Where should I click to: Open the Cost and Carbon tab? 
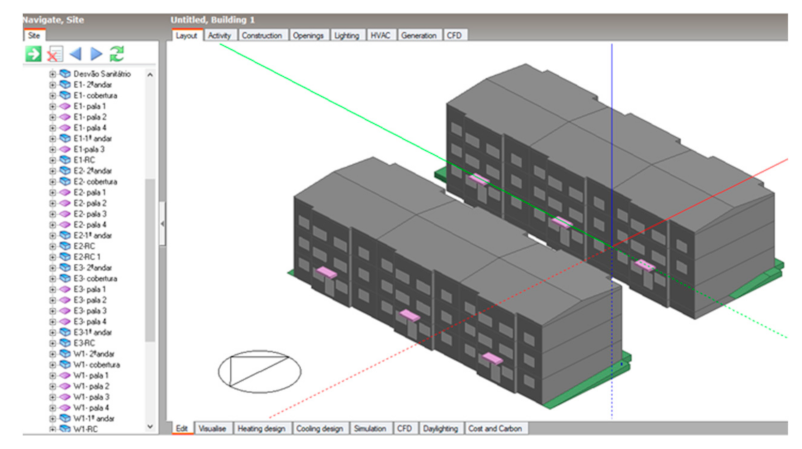[496, 428]
